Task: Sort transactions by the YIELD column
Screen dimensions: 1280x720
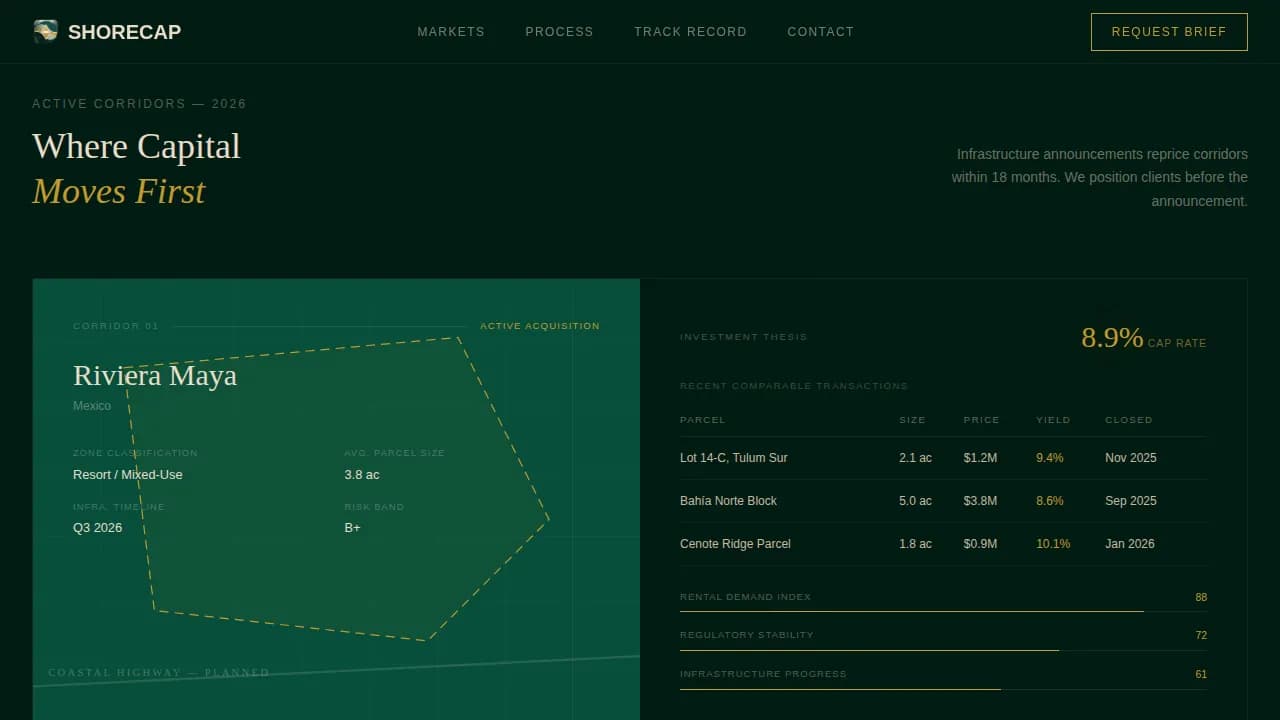Action: [1053, 420]
